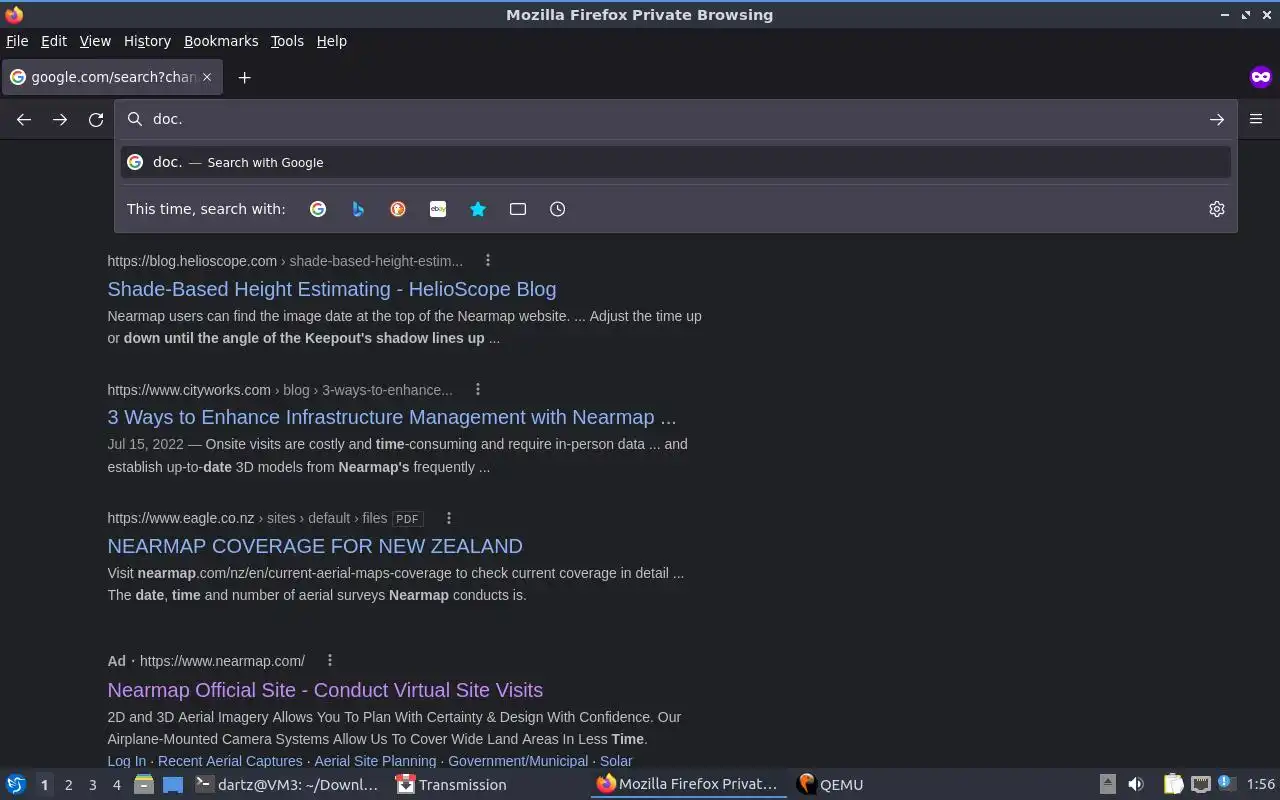Search Bookmarks via the star icon
The image size is (1280, 800).
478,209
